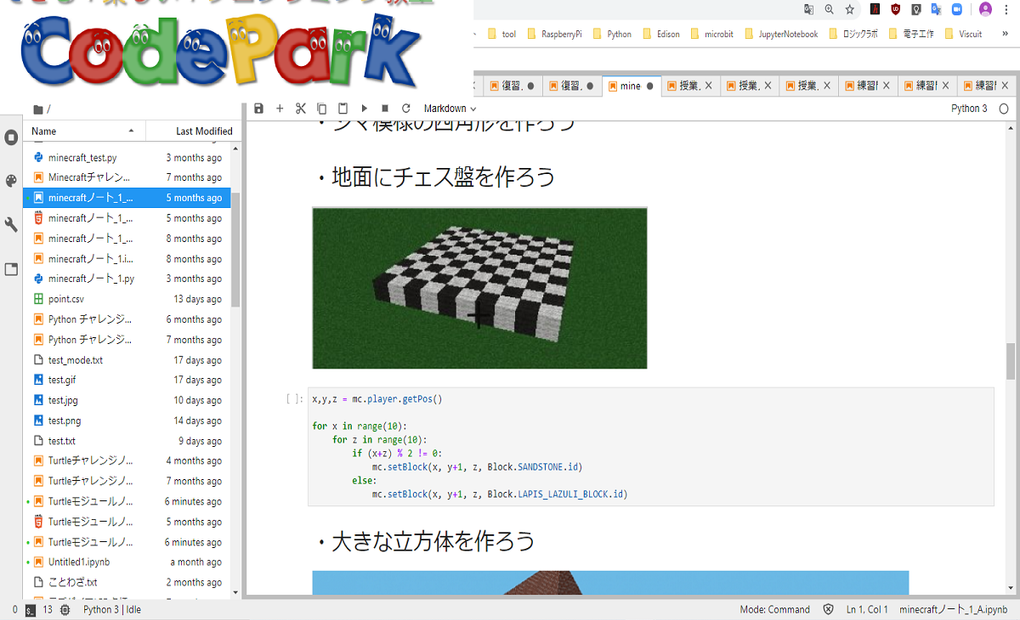Switch to the first 復習 tab
Image resolution: width=1020 pixels, height=620 pixels.
pos(511,86)
